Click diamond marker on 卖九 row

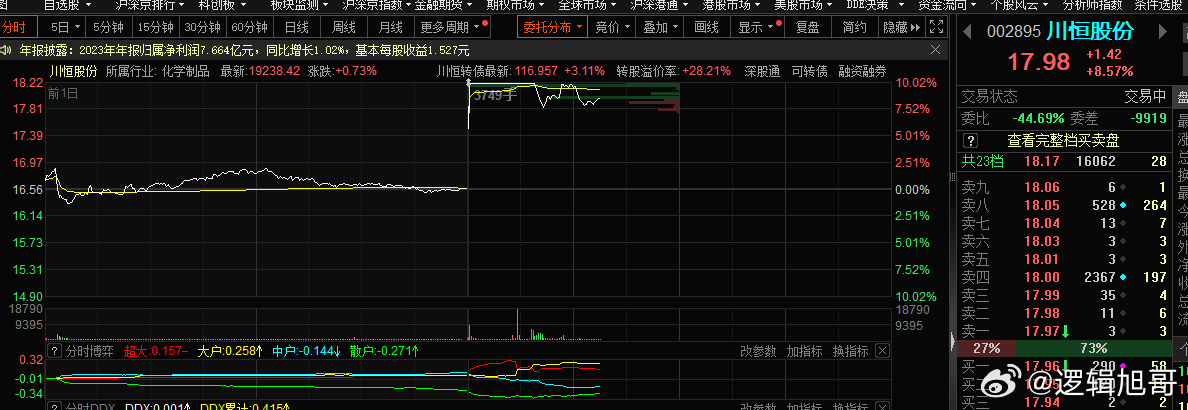point(1123,187)
